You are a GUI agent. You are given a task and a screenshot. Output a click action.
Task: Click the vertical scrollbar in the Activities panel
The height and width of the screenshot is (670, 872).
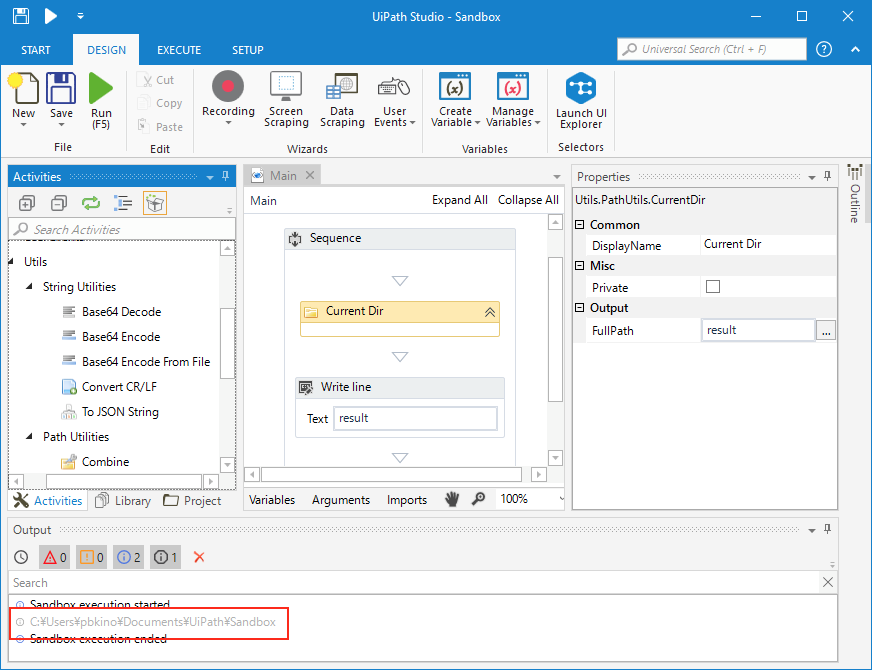[228, 340]
